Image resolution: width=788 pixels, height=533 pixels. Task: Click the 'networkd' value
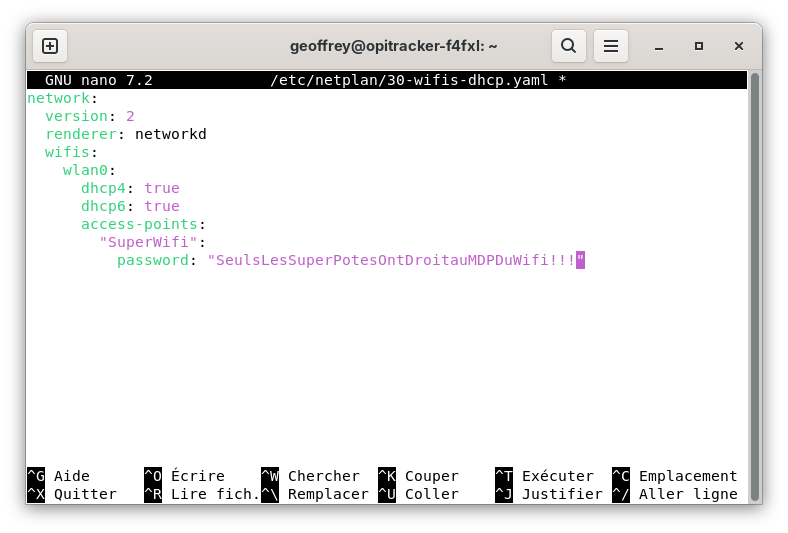pos(171,134)
